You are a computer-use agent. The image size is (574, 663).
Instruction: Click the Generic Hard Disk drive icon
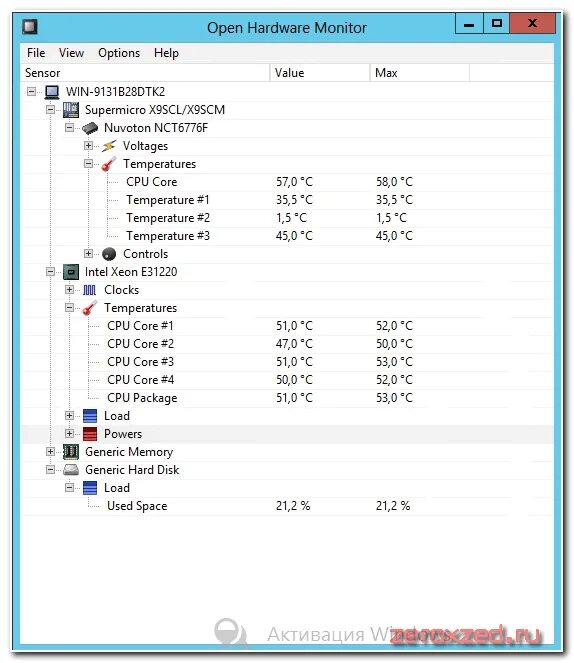71,470
